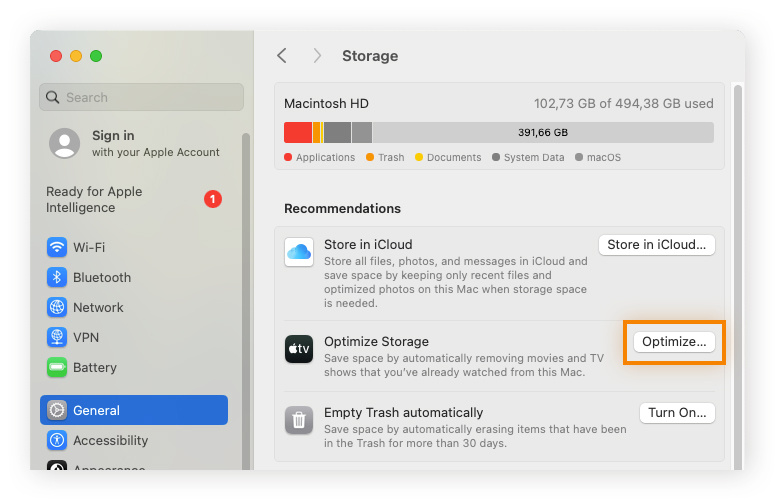Select Bluetooth in the sidebar list
The height and width of the screenshot is (500, 775).
[x=102, y=277]
